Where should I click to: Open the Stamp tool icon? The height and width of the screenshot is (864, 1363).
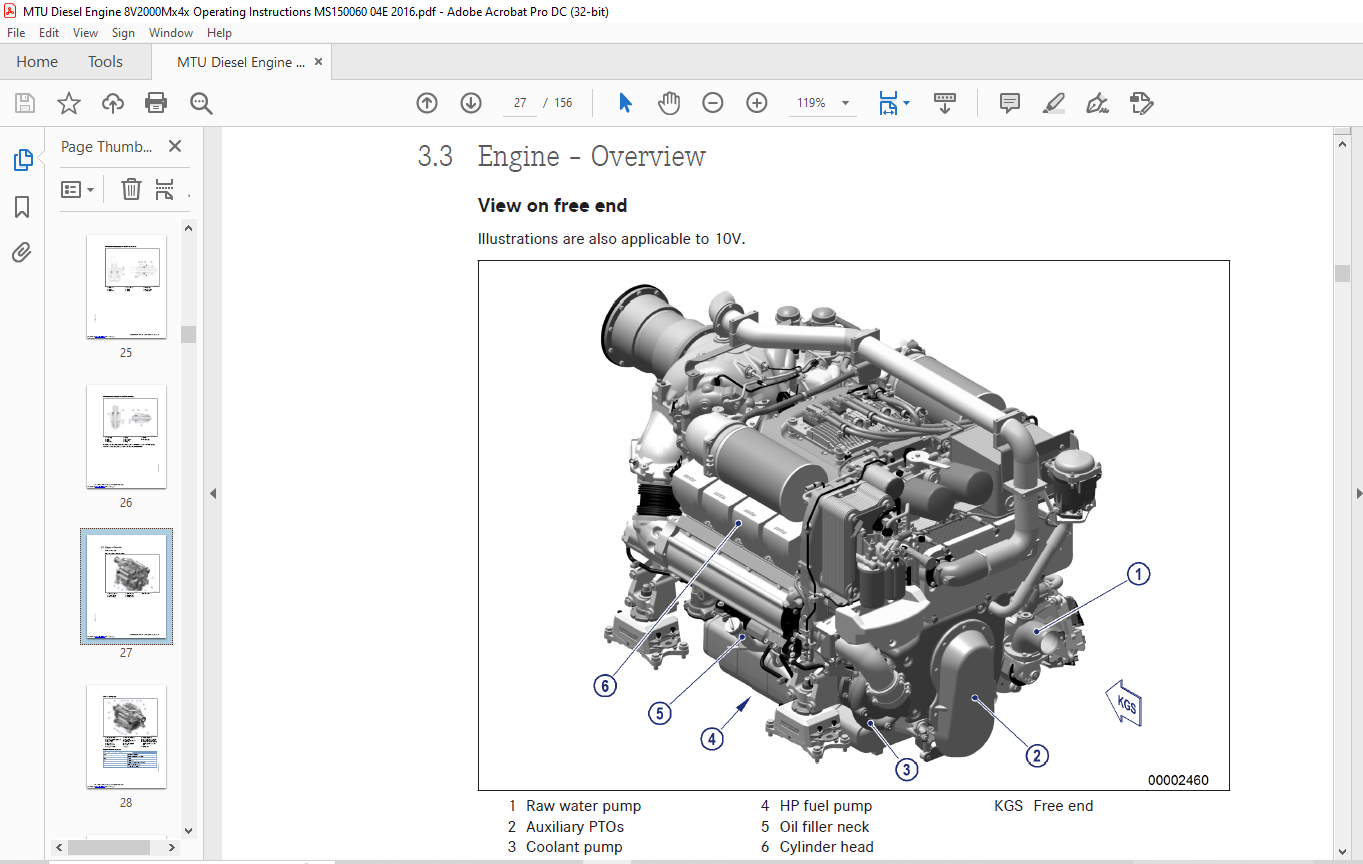[x=1141, y=103]
